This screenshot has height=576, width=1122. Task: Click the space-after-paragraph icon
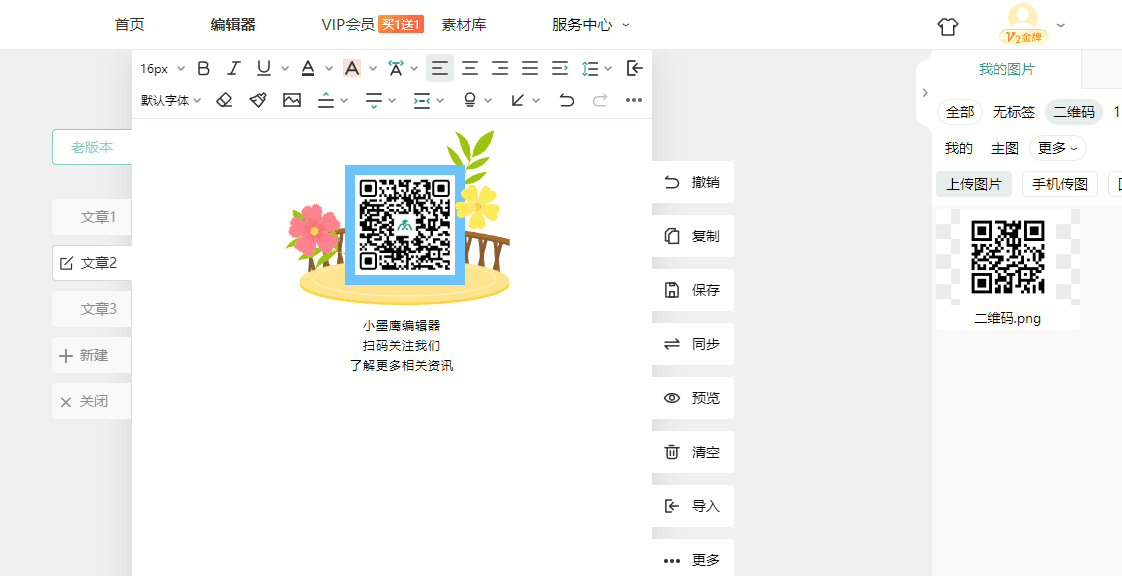374,100
